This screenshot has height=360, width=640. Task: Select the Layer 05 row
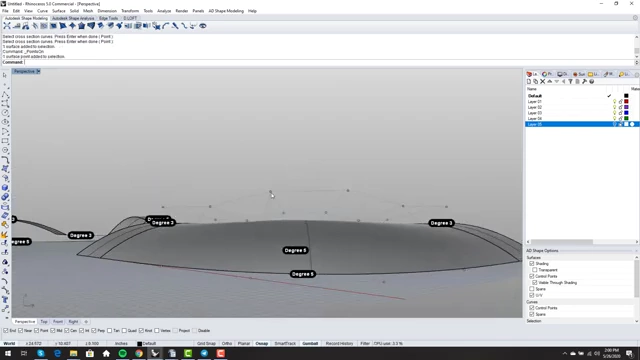tap(582, 124)
